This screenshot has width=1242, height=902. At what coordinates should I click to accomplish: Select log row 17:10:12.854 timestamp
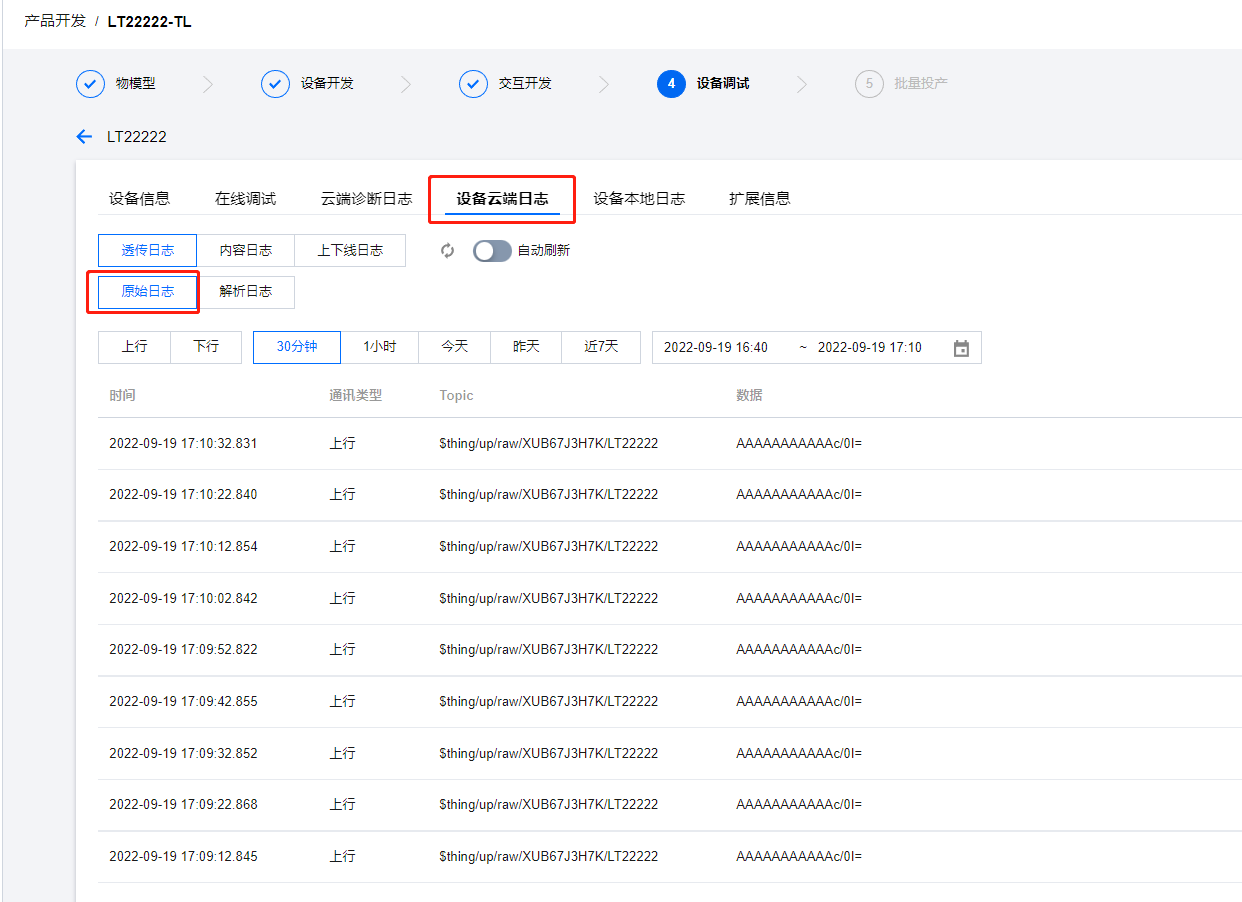183,547
